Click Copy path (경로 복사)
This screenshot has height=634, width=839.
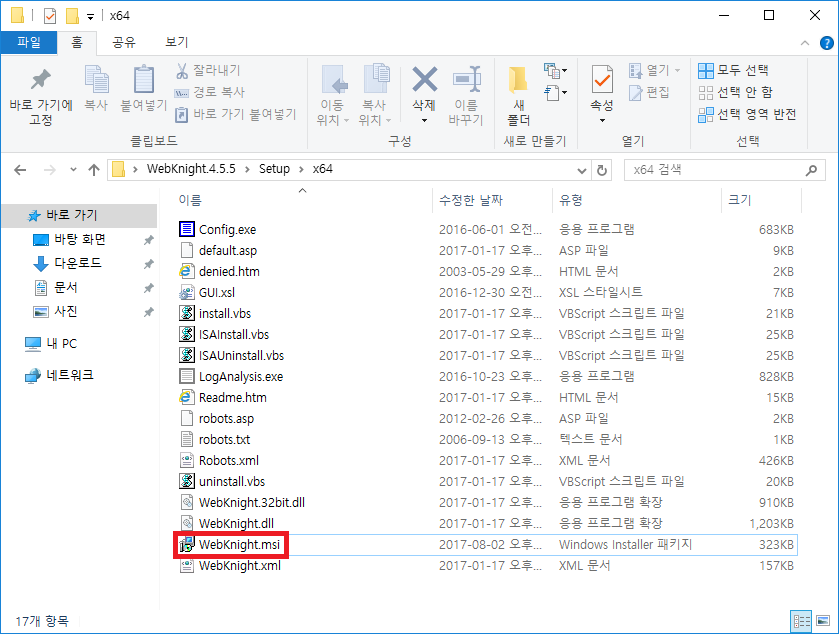pyautogui.click(x=210, y=92)
